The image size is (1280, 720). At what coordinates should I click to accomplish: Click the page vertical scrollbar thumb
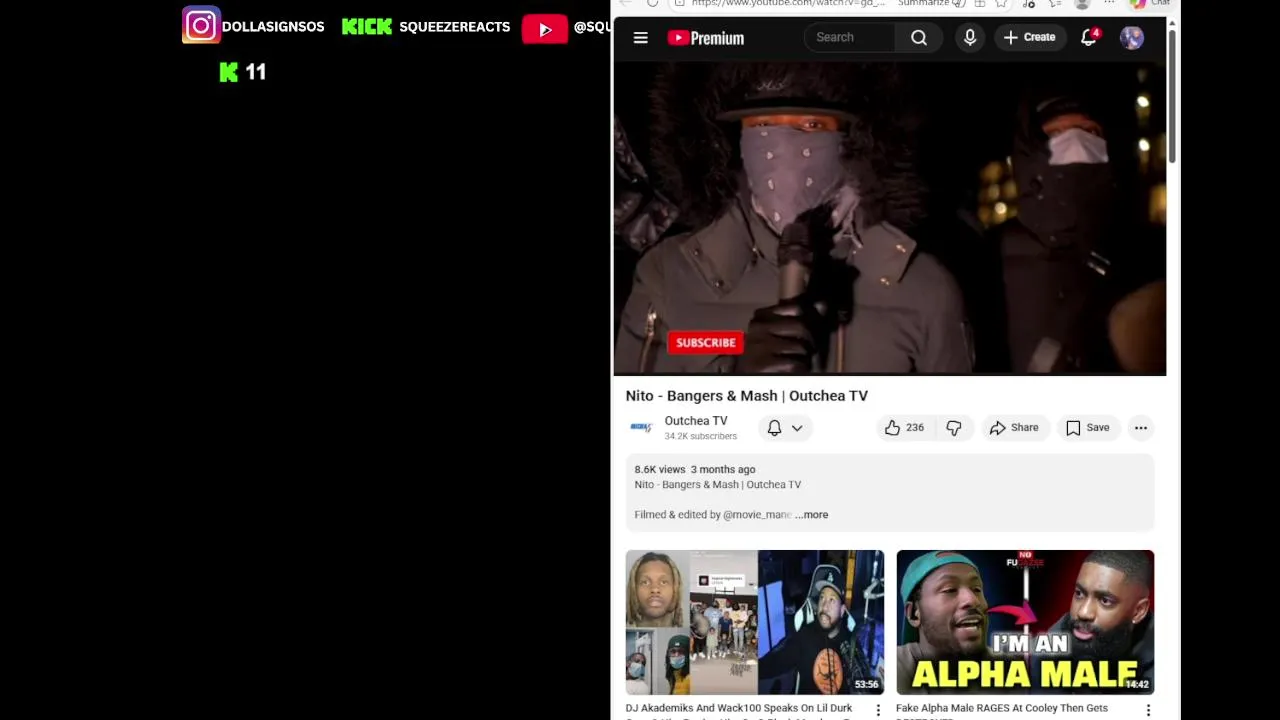pyautogui.click(x=1172, y=95)
